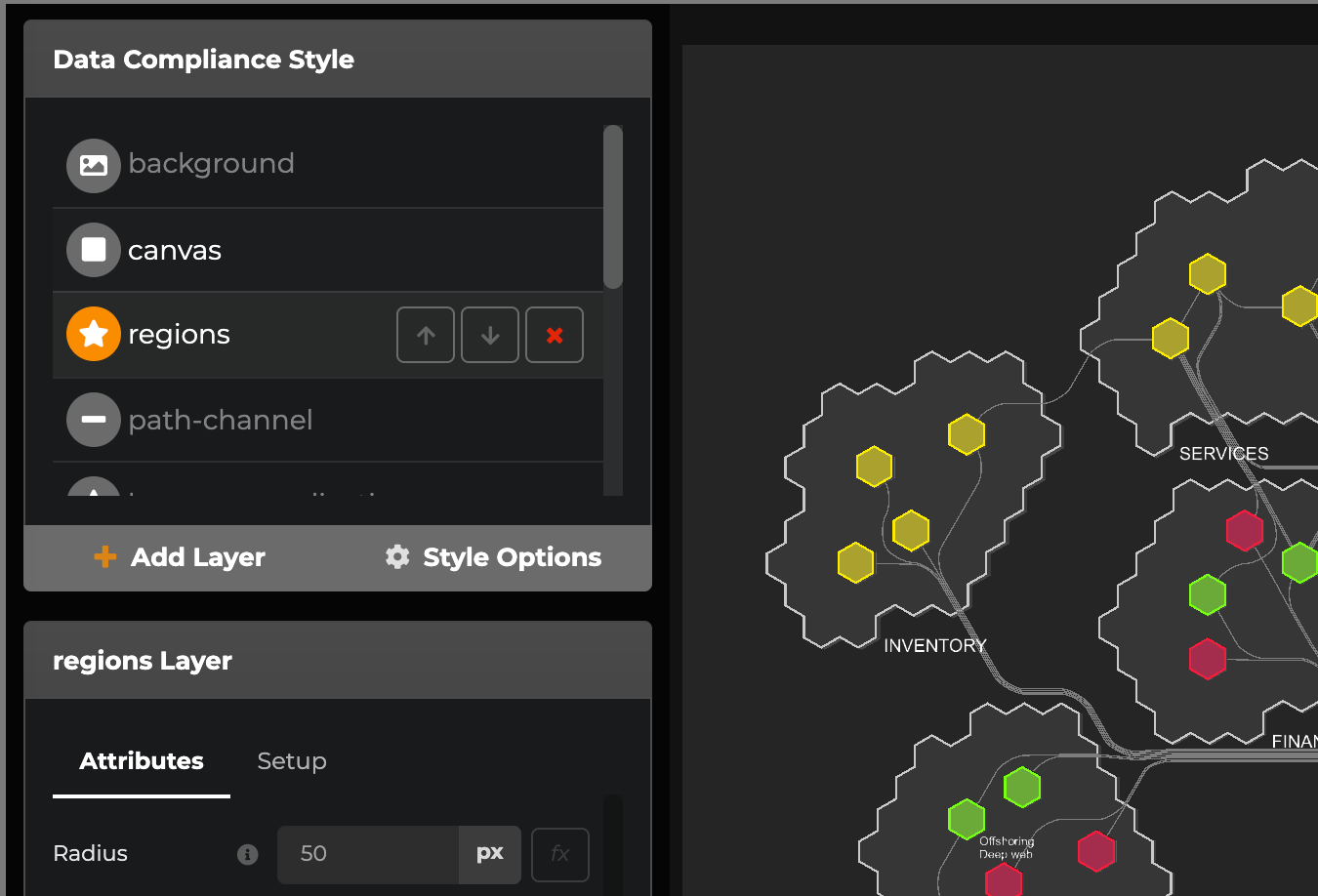The height and width of the screenshot is (896, 1318).
Task: Click Add Layer
Action: (180, 557)
